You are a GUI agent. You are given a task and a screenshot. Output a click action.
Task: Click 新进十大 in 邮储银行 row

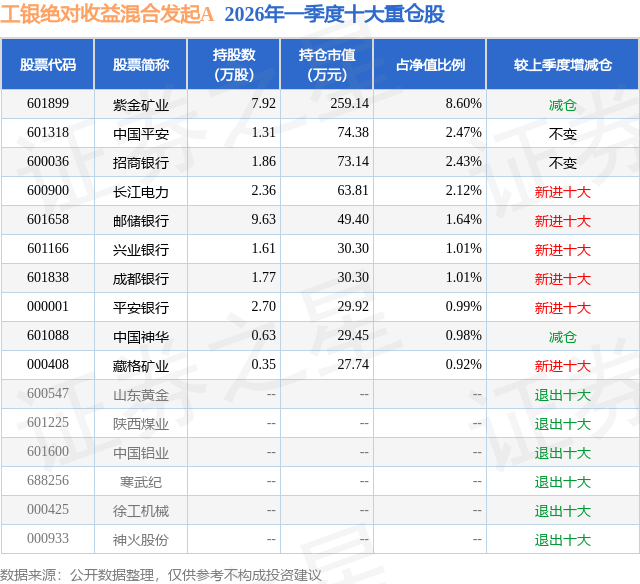click(x=563, y=221)
